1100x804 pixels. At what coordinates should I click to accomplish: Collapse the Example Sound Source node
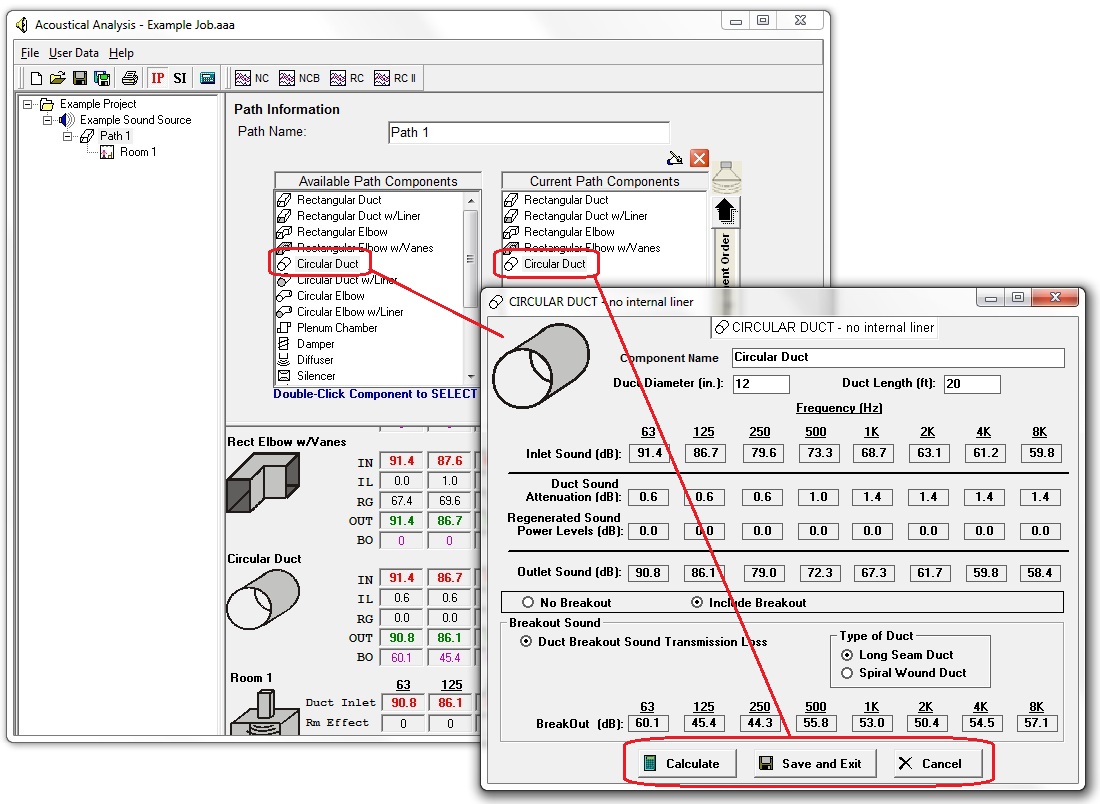coord(47,120)
